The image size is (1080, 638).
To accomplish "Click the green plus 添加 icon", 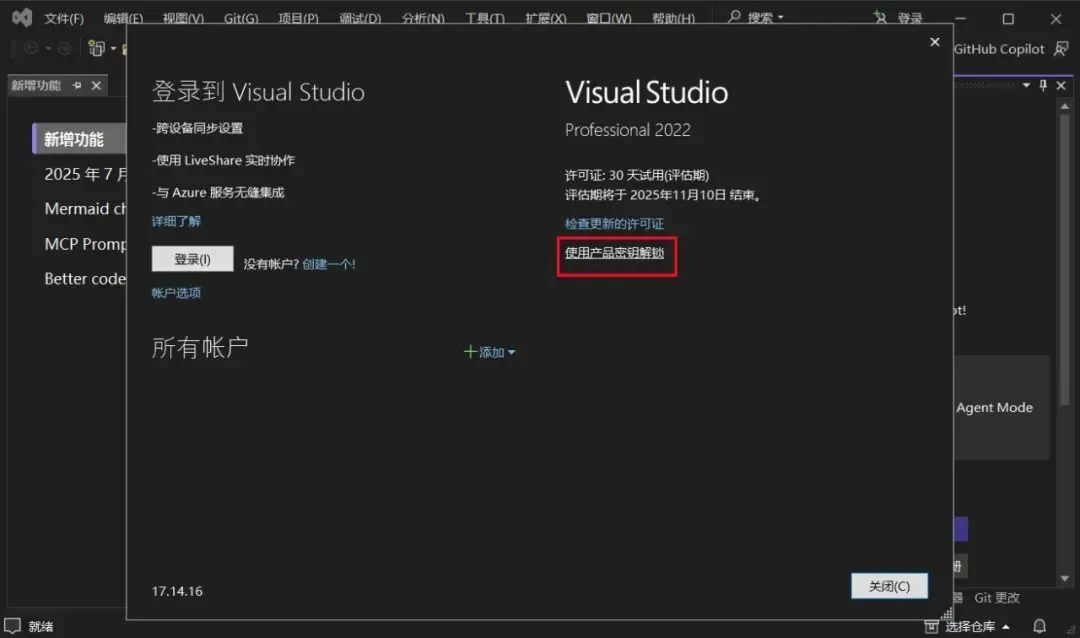I will tap(470, 352).
